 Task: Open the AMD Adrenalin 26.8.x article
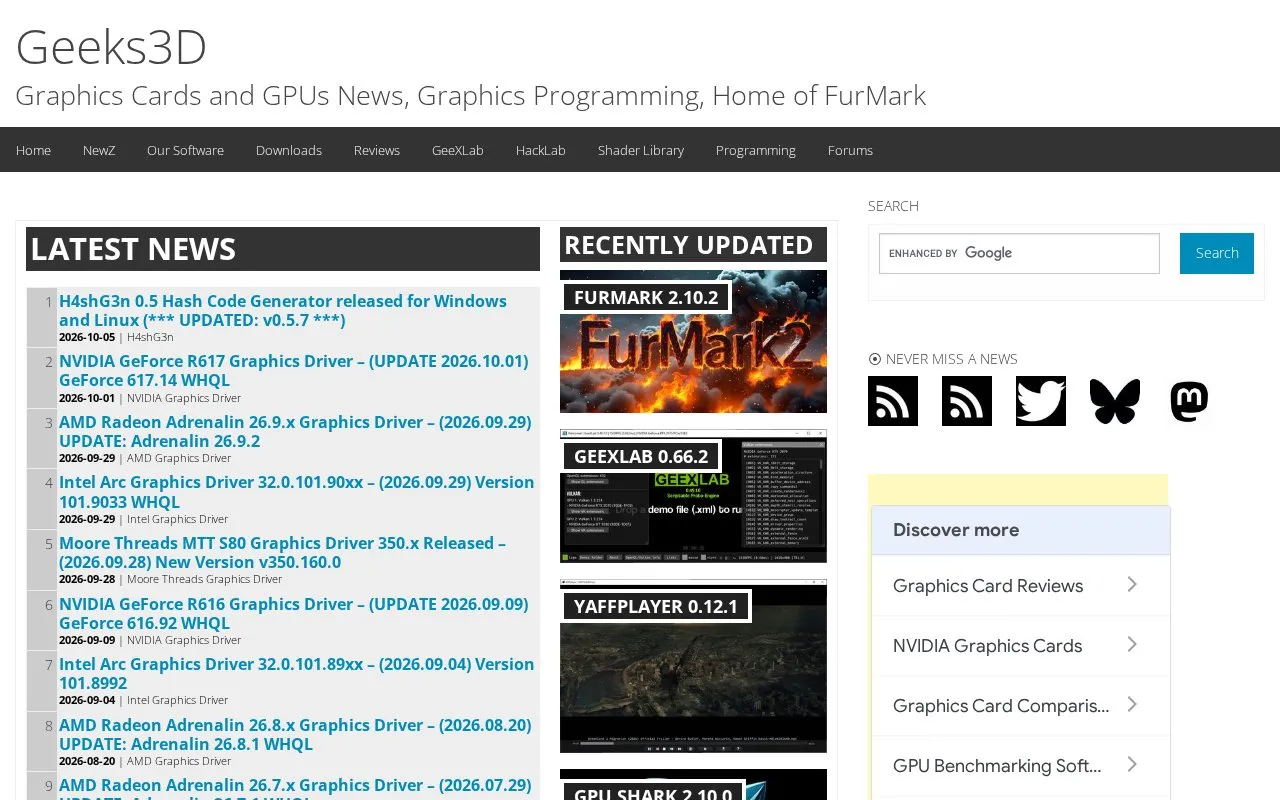coord(295,735)
